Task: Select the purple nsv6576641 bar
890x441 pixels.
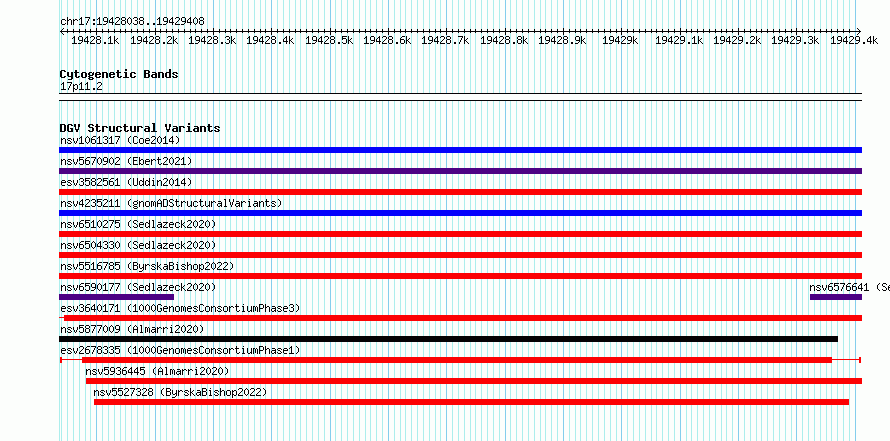Action: point(836,297)
